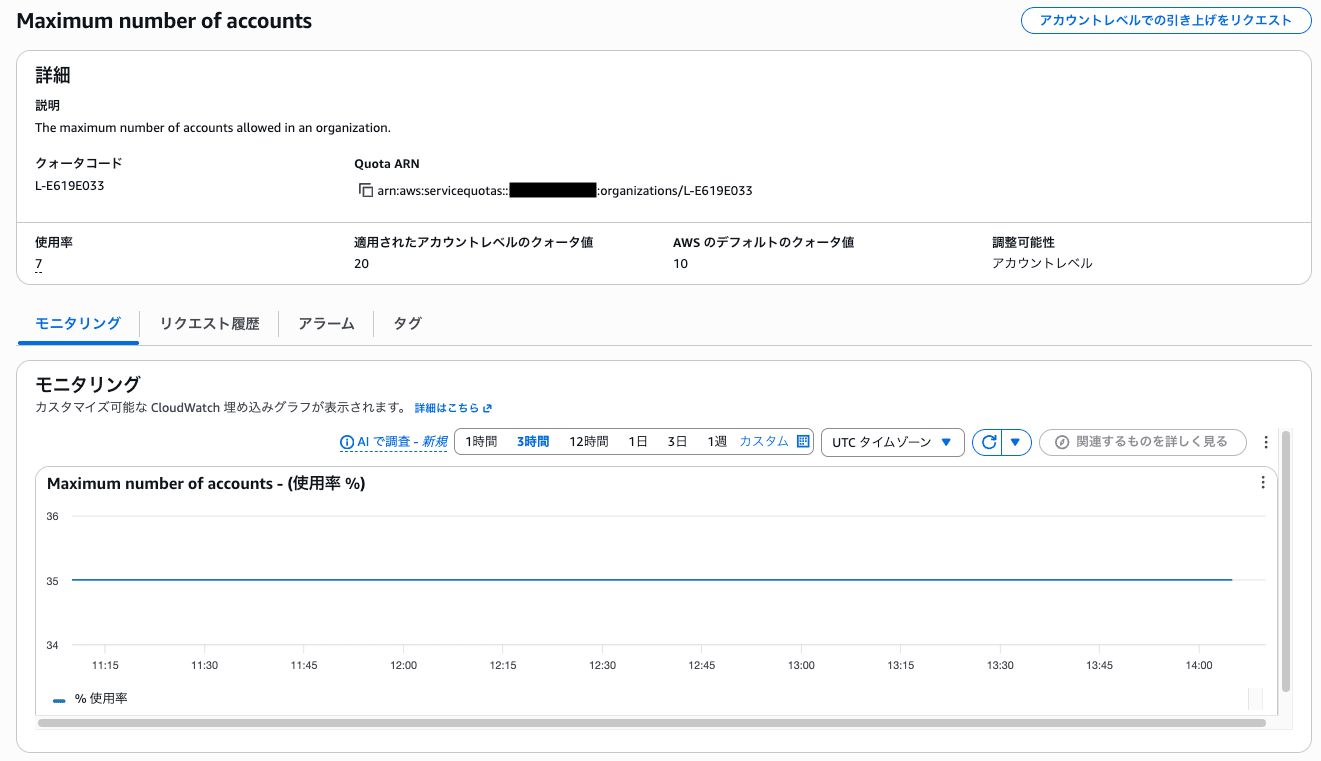Click the refresh graph icon
The image size is (1321, 761).
988,442
